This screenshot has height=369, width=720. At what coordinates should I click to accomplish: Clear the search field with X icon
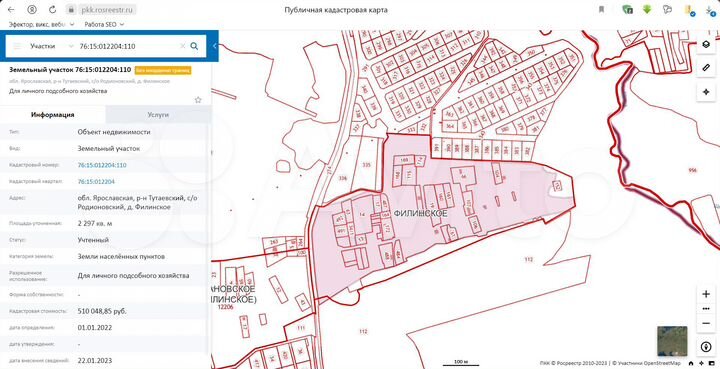[x=182, y=46]
